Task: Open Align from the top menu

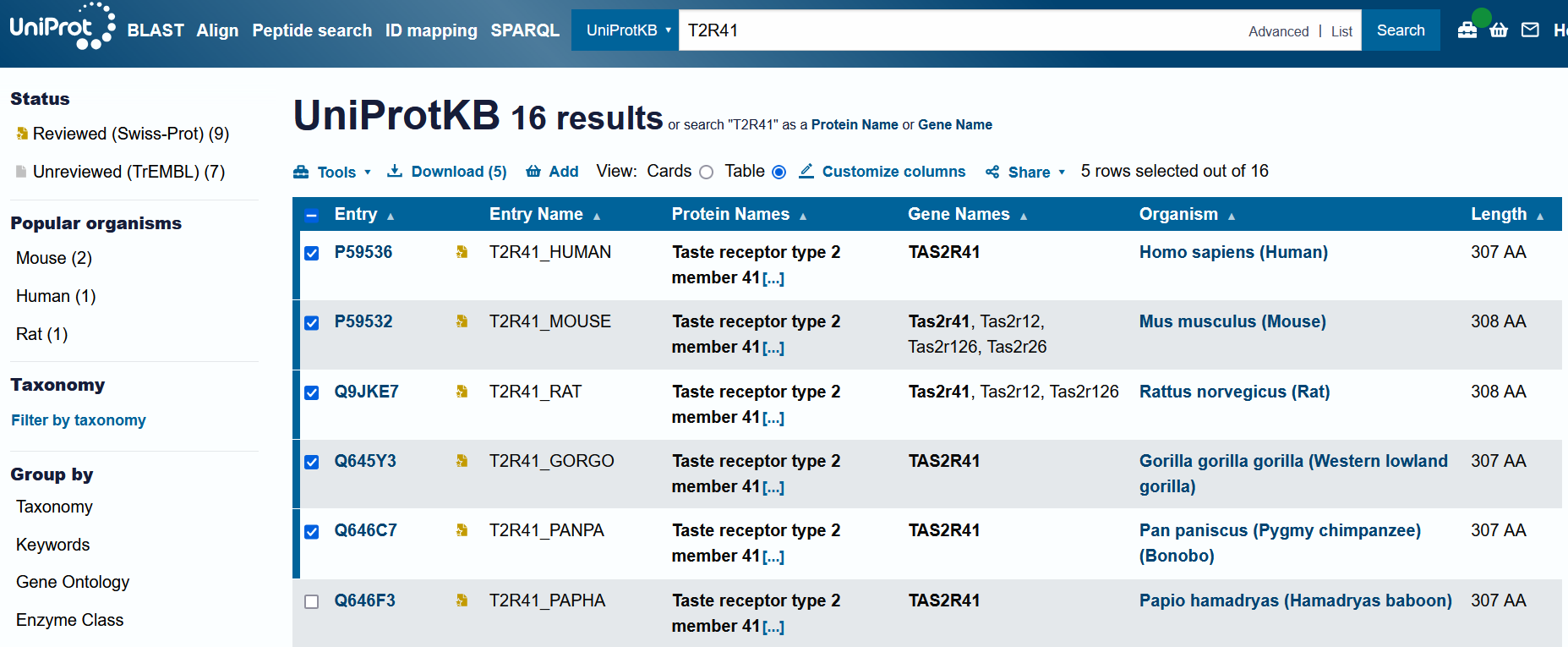Action: 217,30
